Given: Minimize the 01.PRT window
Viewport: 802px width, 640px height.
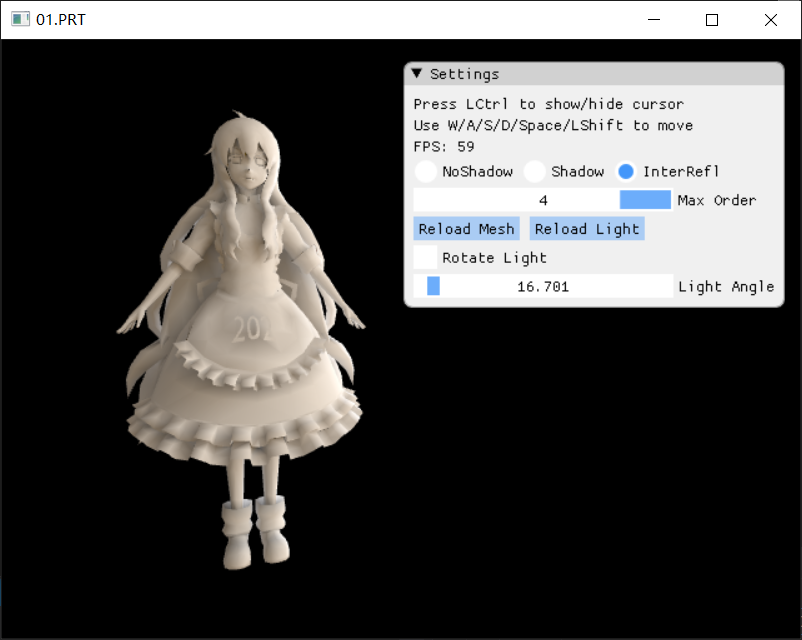Looking at the screenshot, I should click(x=654, y=19).
